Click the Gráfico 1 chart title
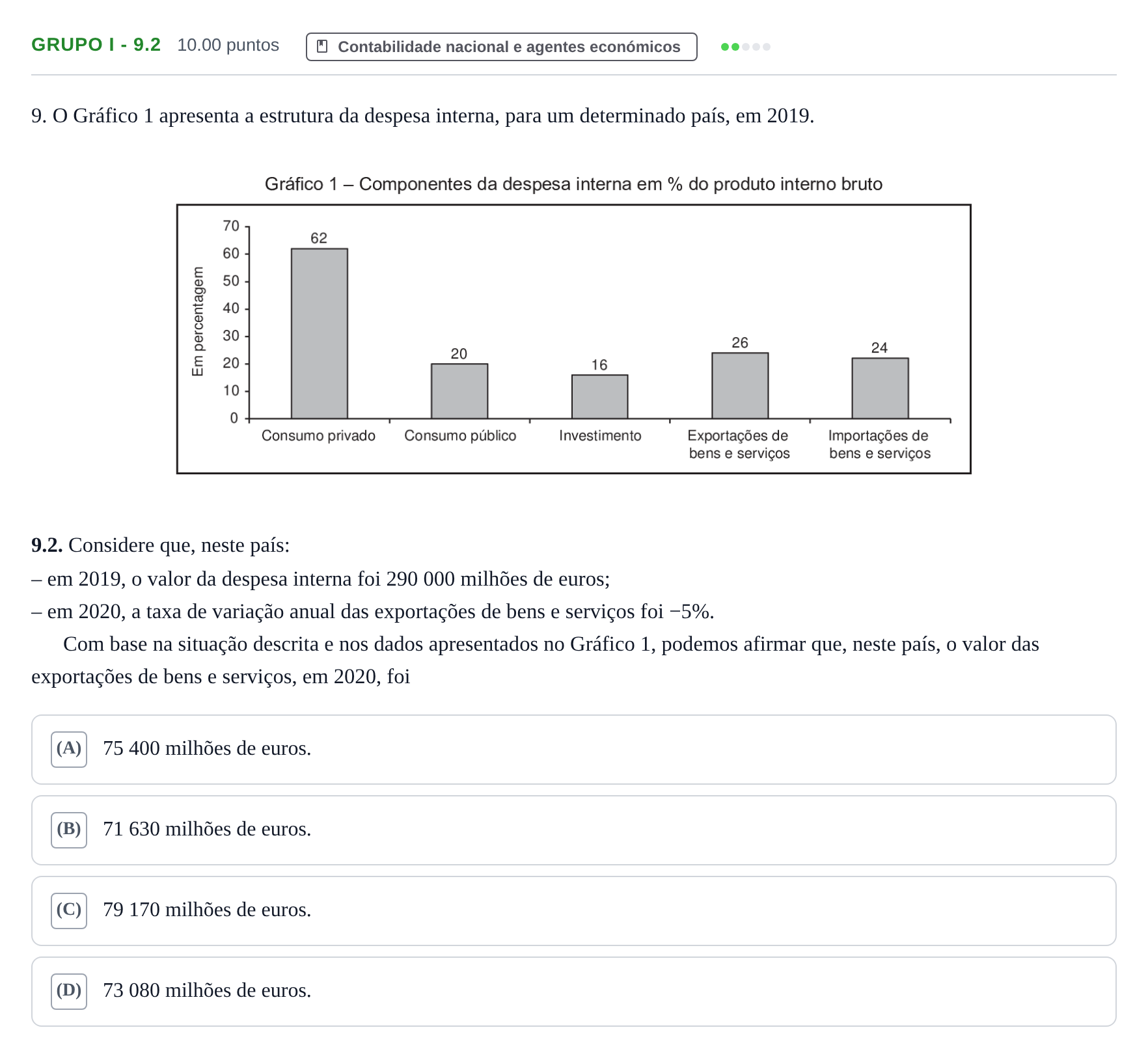Image resolution: width=1148 pixels, height=1058 pixels. (573, 184)
